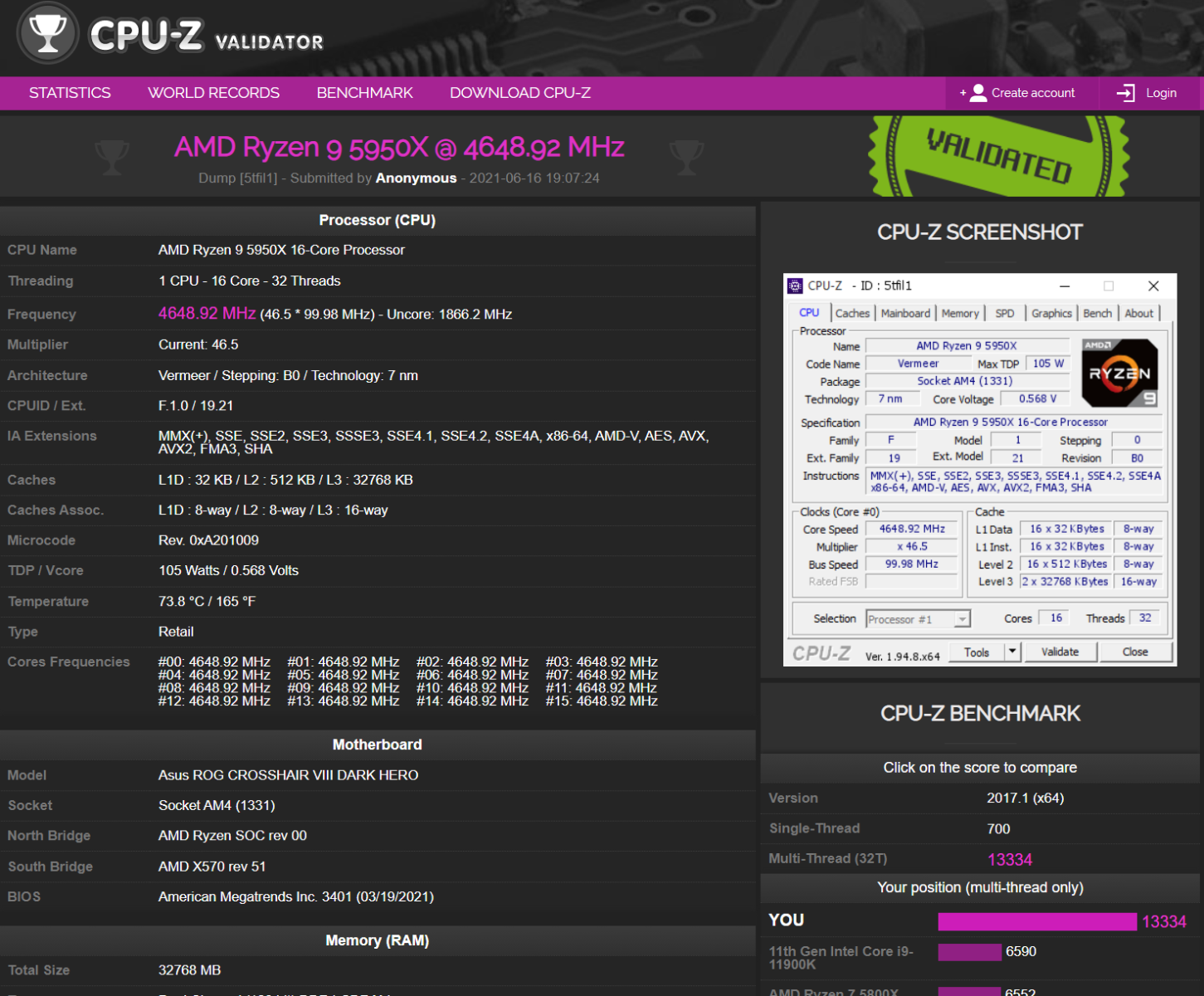Click the Bus Speed 99.98 MHz field
This screenshot has width=1204, height=996.
pos(912,564)
